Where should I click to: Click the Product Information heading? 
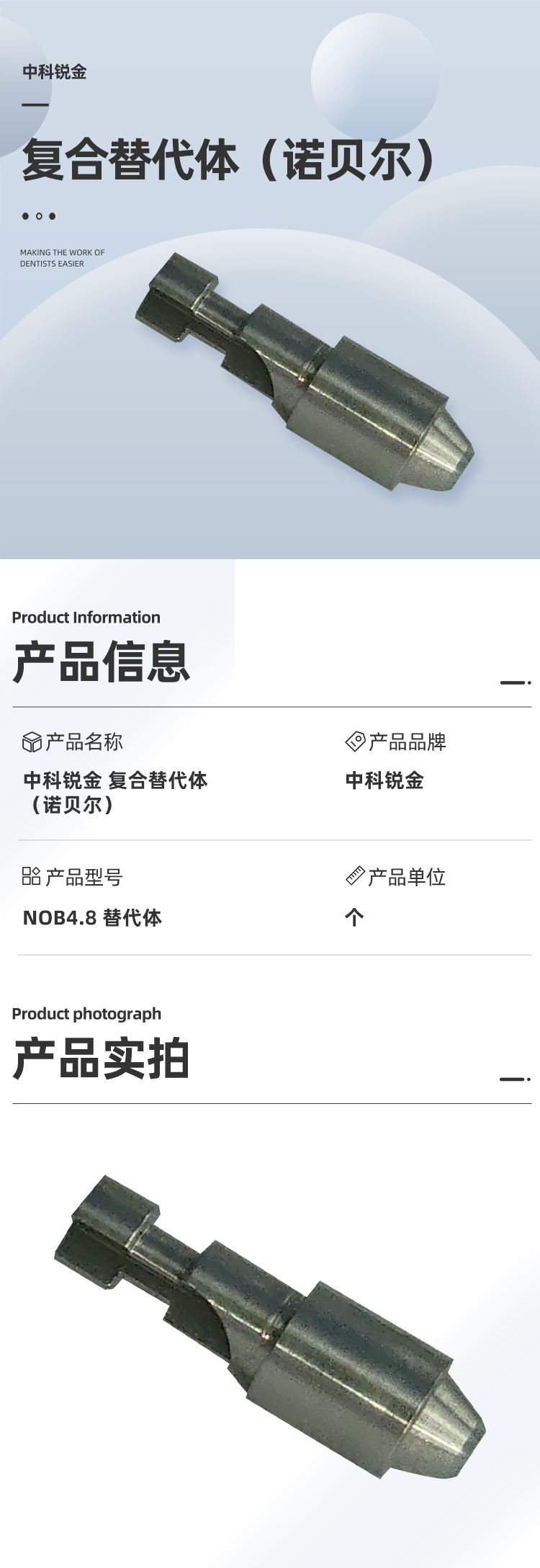pos(86,618)
